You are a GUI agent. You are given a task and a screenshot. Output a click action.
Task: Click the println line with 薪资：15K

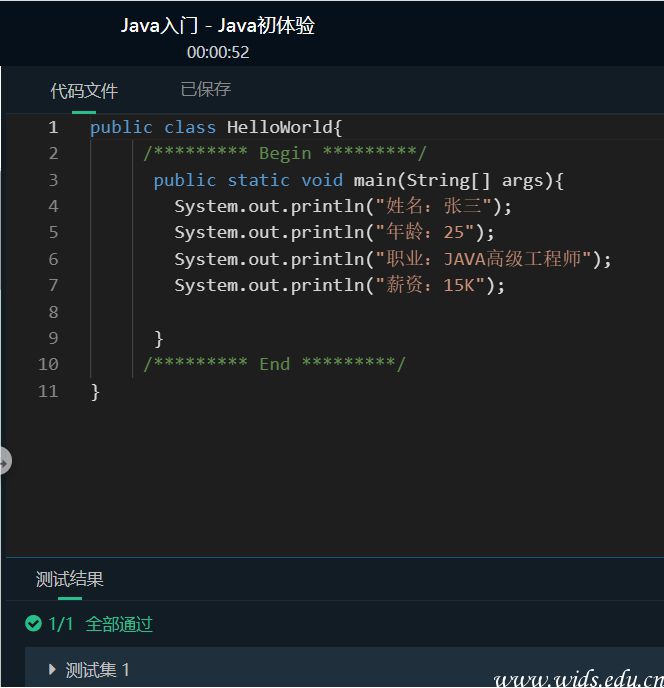(x=340, y=285)
